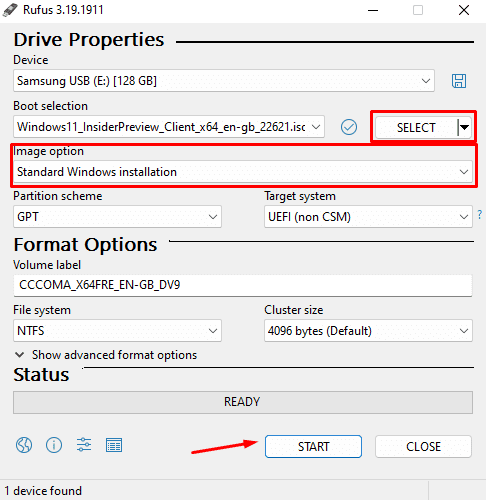Click the CLOSE button
This screenshot has width=486, height=500.
tap(423, 446)
